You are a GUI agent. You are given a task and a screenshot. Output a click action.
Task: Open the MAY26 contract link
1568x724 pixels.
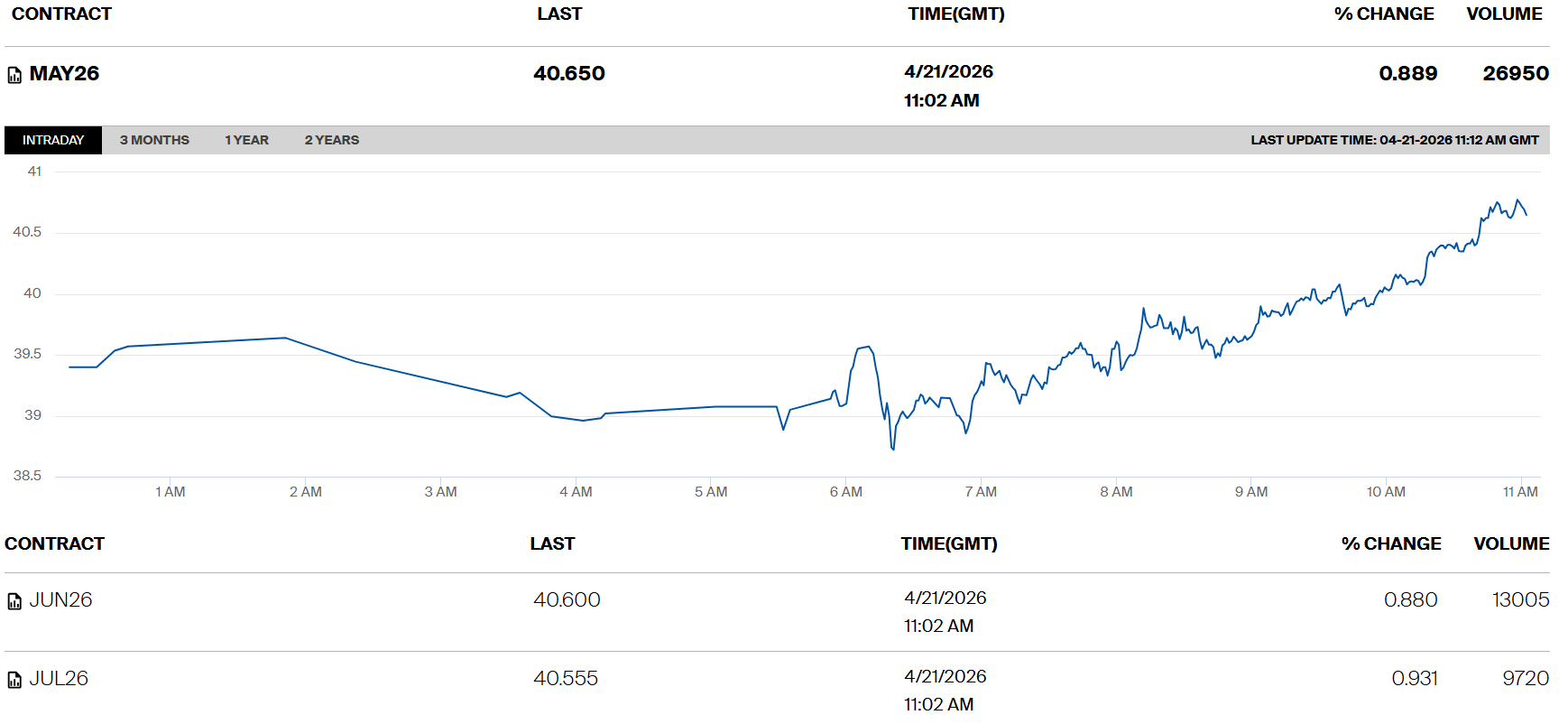(64, 74)
